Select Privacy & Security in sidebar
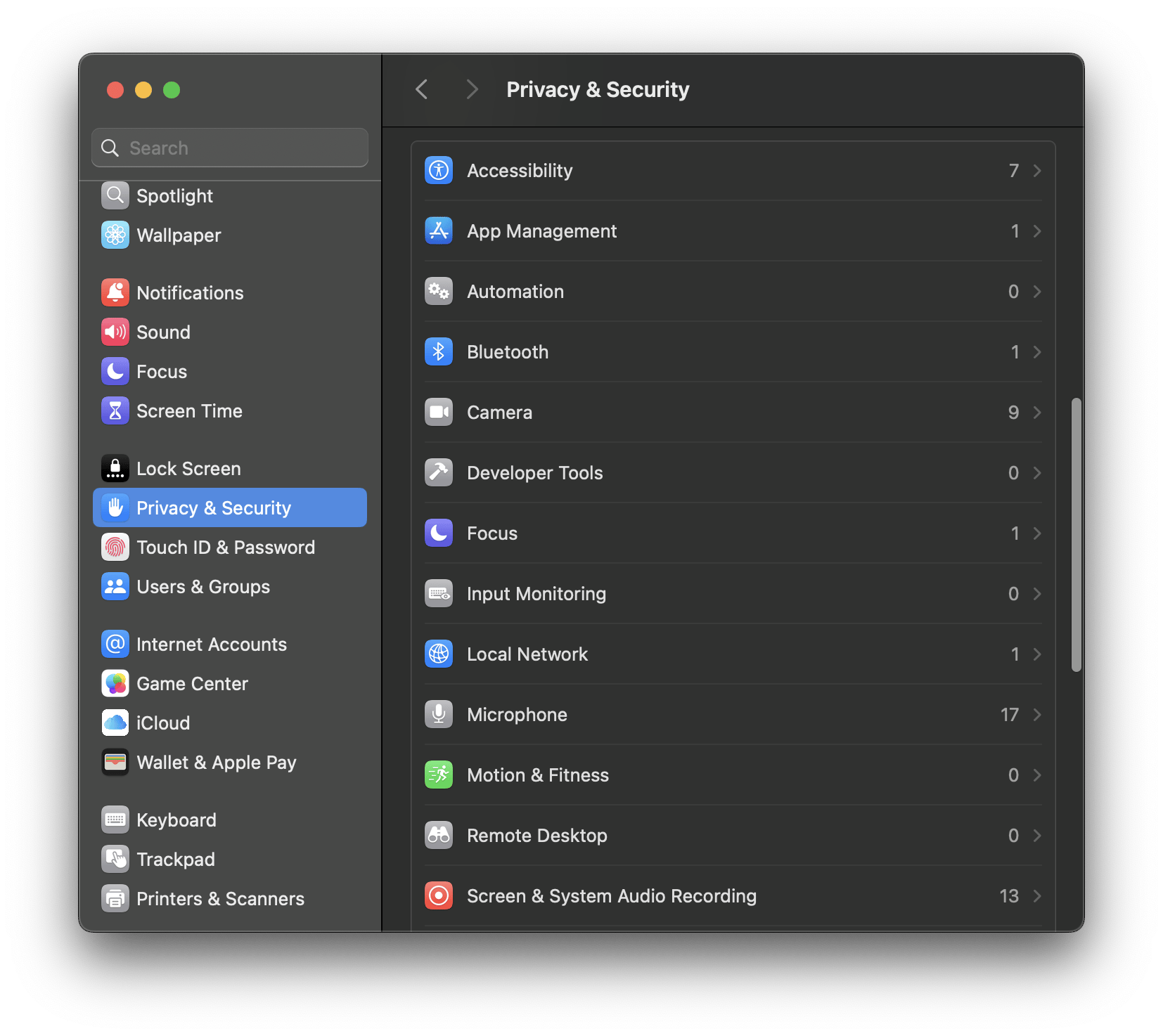Viewport: 1163px width, 1036px height. [x=230, y=507]
